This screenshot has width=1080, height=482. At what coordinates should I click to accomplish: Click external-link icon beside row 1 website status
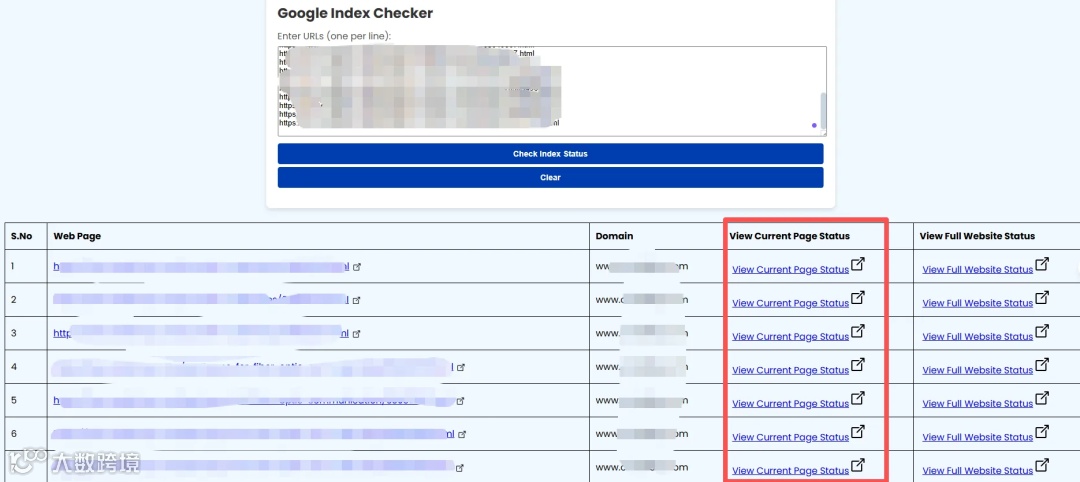(x=1042, y=264)
